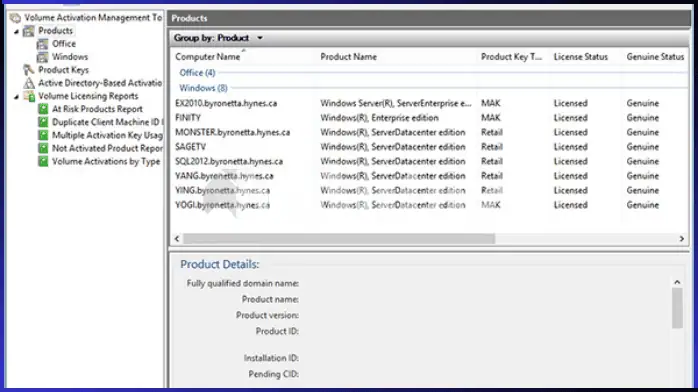Click the horizontal scrollbar left arrow
This screenshot has width=698, height=392.
[x=177, y=239]
